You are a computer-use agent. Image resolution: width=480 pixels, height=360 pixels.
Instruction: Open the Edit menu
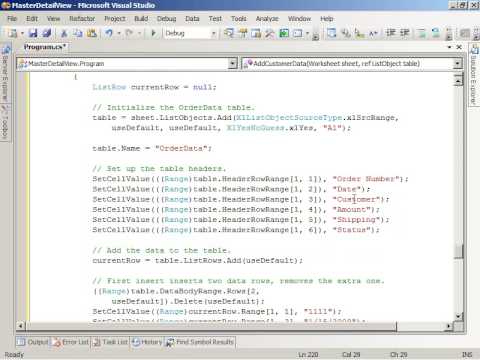32,19
